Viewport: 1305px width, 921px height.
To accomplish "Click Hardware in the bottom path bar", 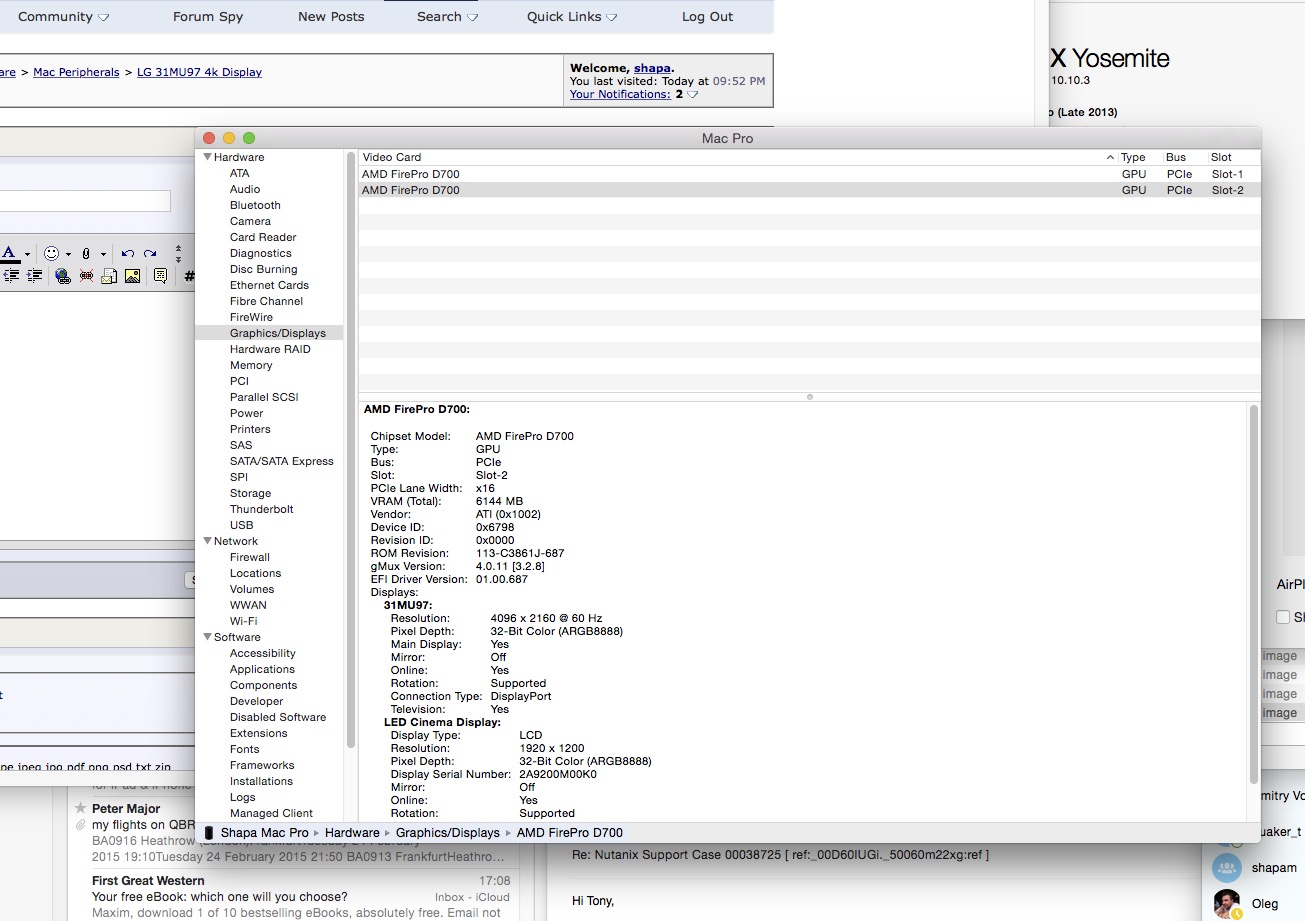I will pyautogui.click(x=352, y=832).
